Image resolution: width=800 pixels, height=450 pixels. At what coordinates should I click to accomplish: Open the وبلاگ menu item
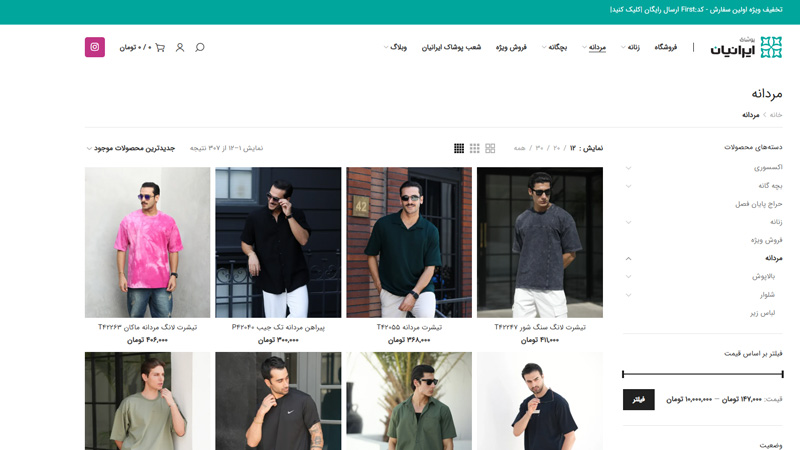[397, 47]
